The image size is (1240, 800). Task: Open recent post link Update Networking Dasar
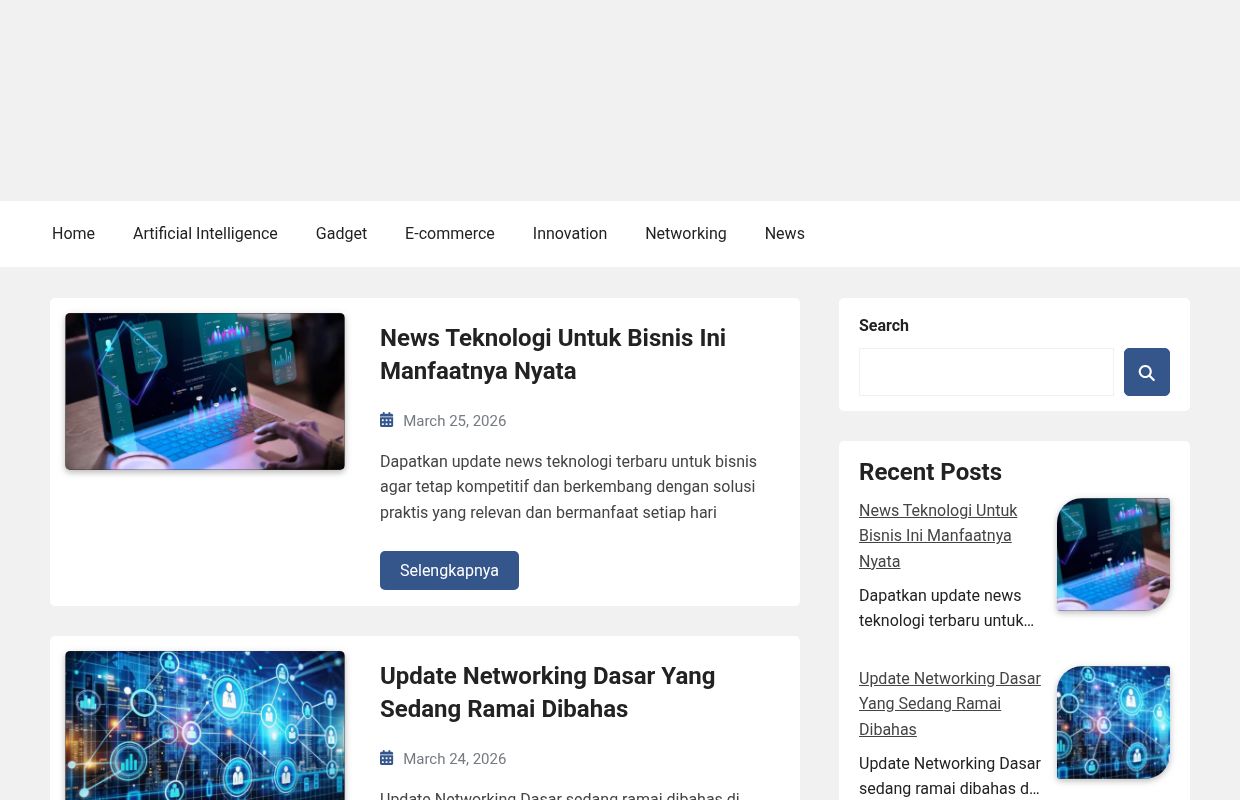coord(950,704)
